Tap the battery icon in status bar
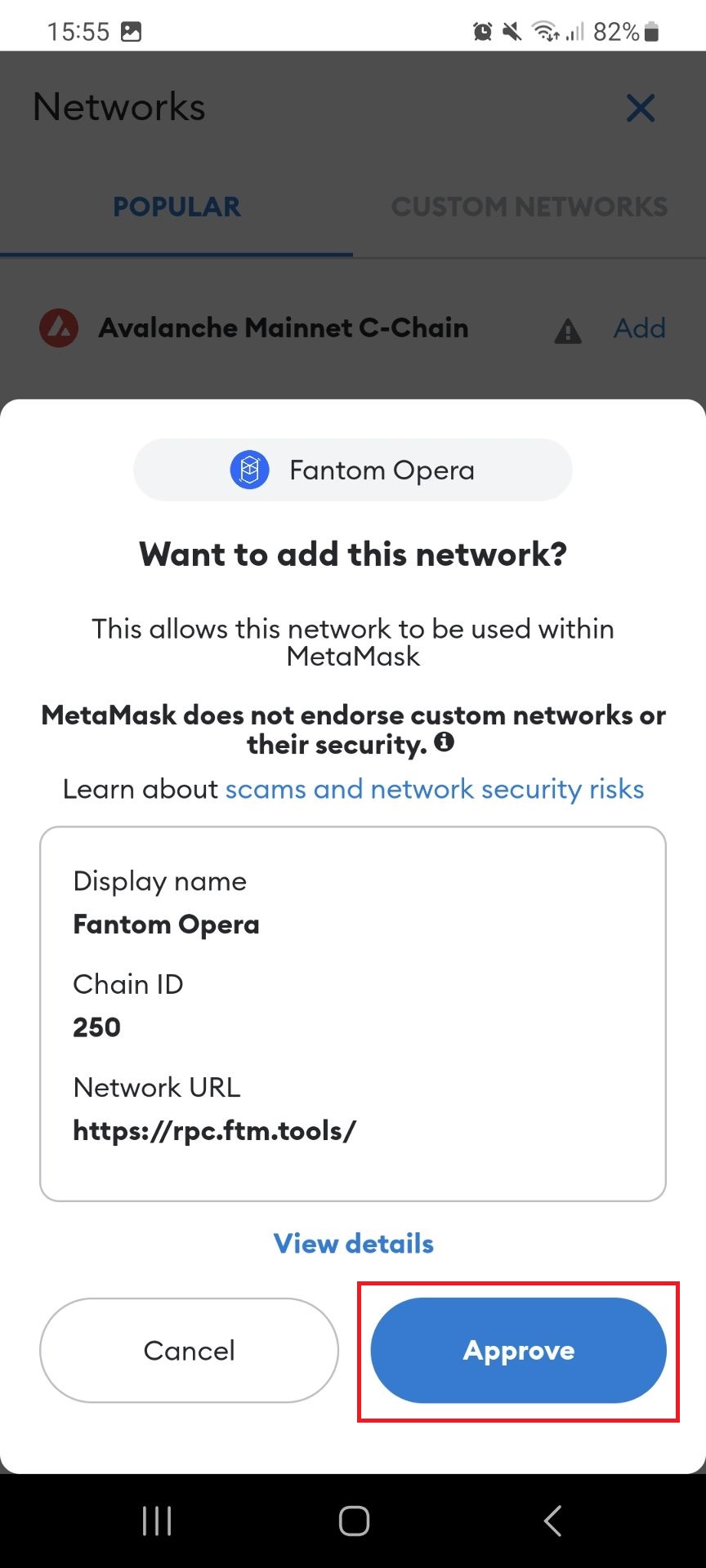Image resolution: width=706 pixels, height=1568 pixels. 651,32
